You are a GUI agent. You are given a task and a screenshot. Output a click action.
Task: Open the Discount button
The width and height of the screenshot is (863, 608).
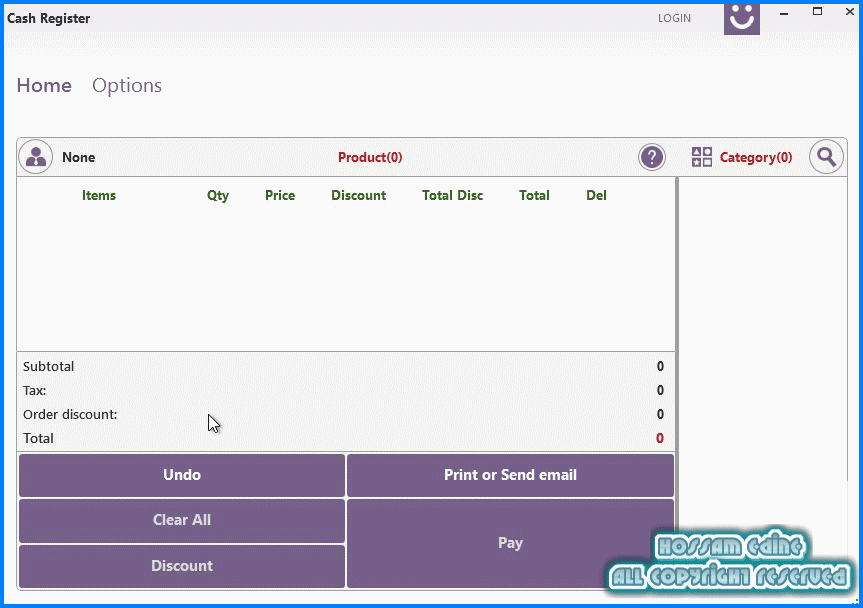(182, 566)
